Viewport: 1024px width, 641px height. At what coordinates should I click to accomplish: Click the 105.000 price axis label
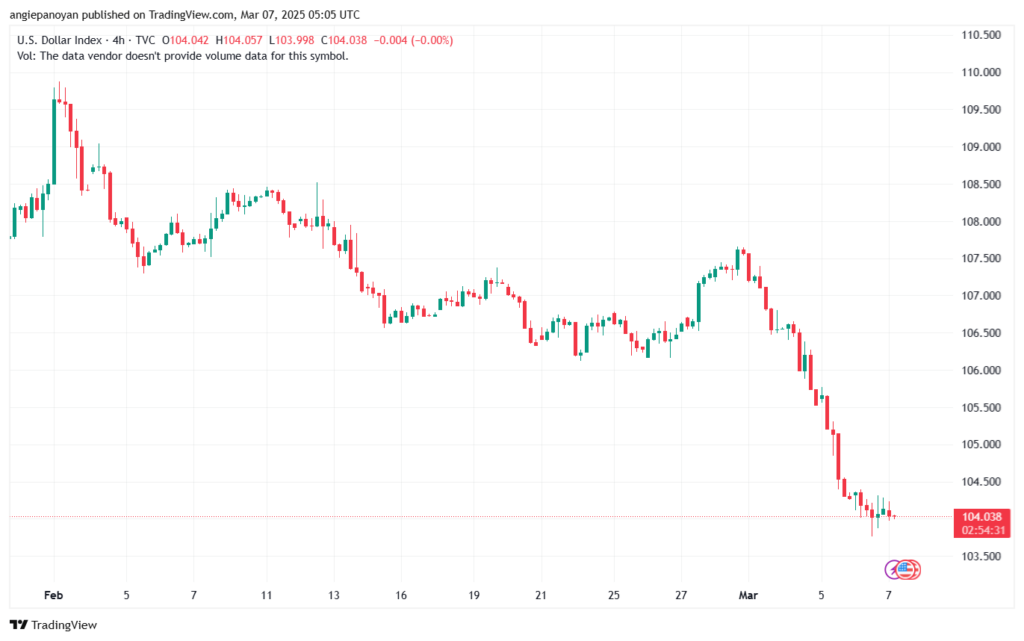point(981,445)
